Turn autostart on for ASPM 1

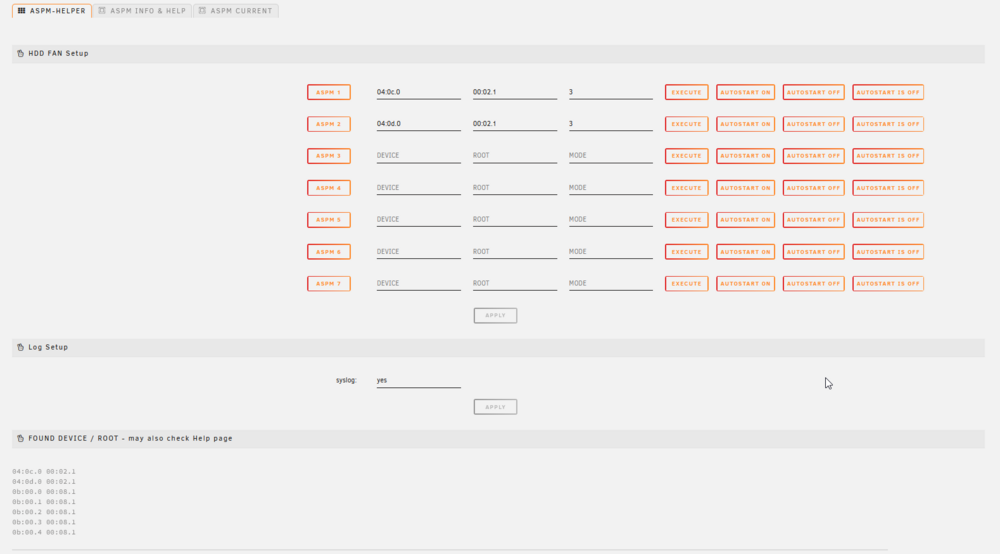coord(745,92)
